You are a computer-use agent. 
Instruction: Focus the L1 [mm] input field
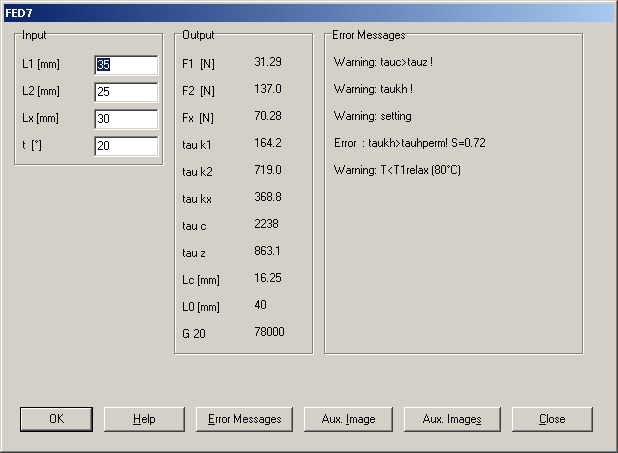126,65
